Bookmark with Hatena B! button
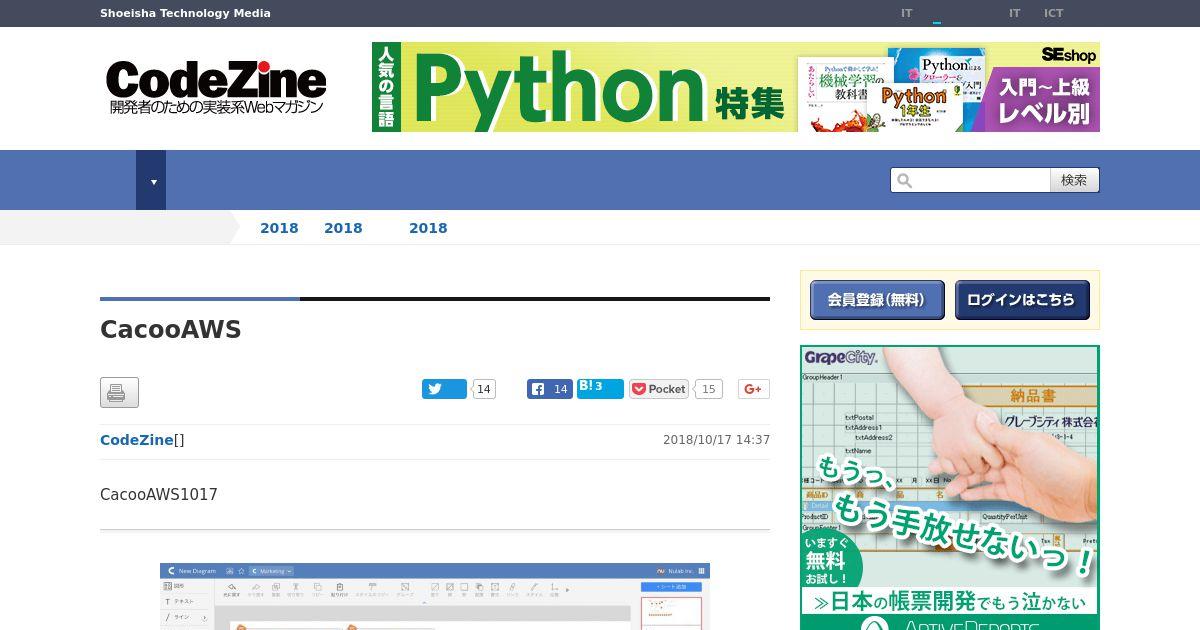 click(x=600, y=389)
